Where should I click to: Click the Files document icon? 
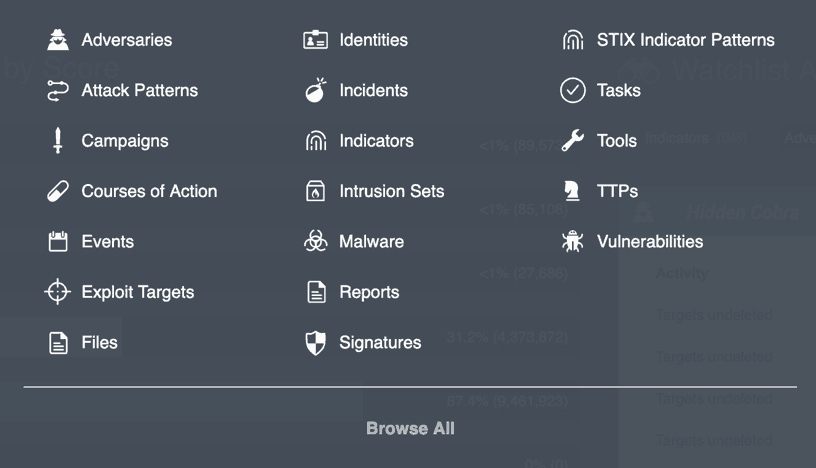pos(58,343)
